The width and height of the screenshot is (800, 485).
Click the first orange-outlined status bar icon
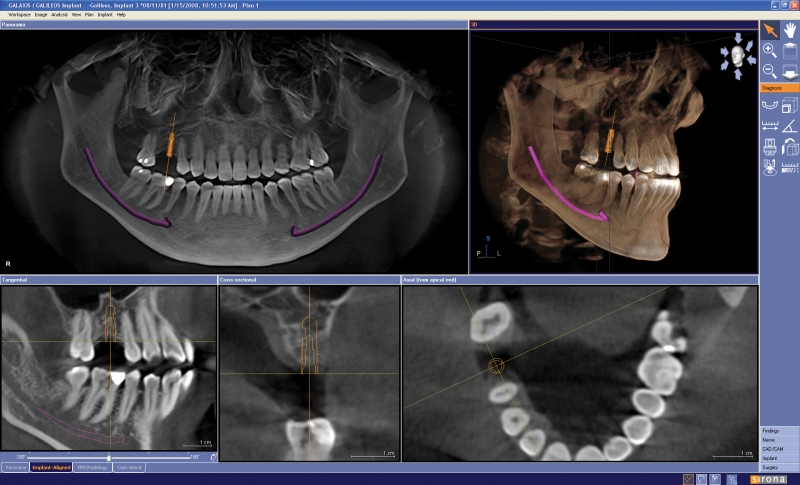[688, 479]
